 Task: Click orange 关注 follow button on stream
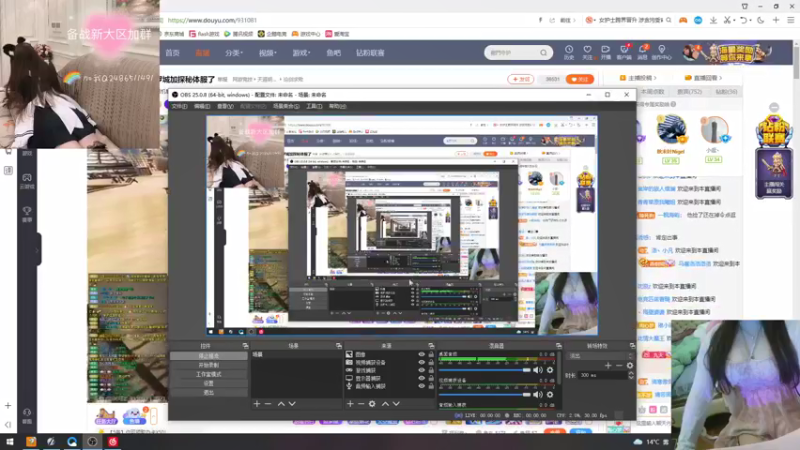click(580, 79)
